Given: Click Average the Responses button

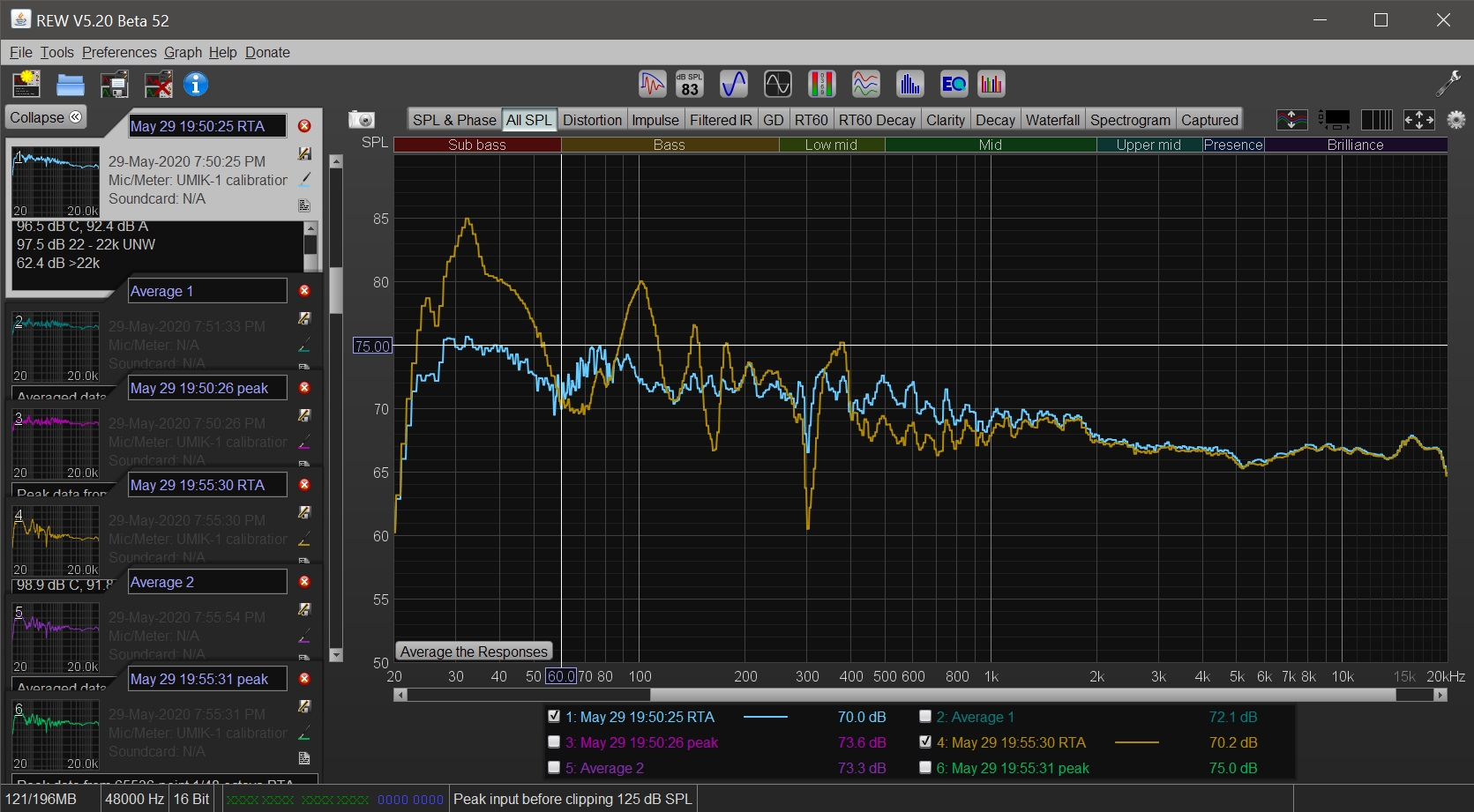Looking at the screenshot, I should point(474,652).
